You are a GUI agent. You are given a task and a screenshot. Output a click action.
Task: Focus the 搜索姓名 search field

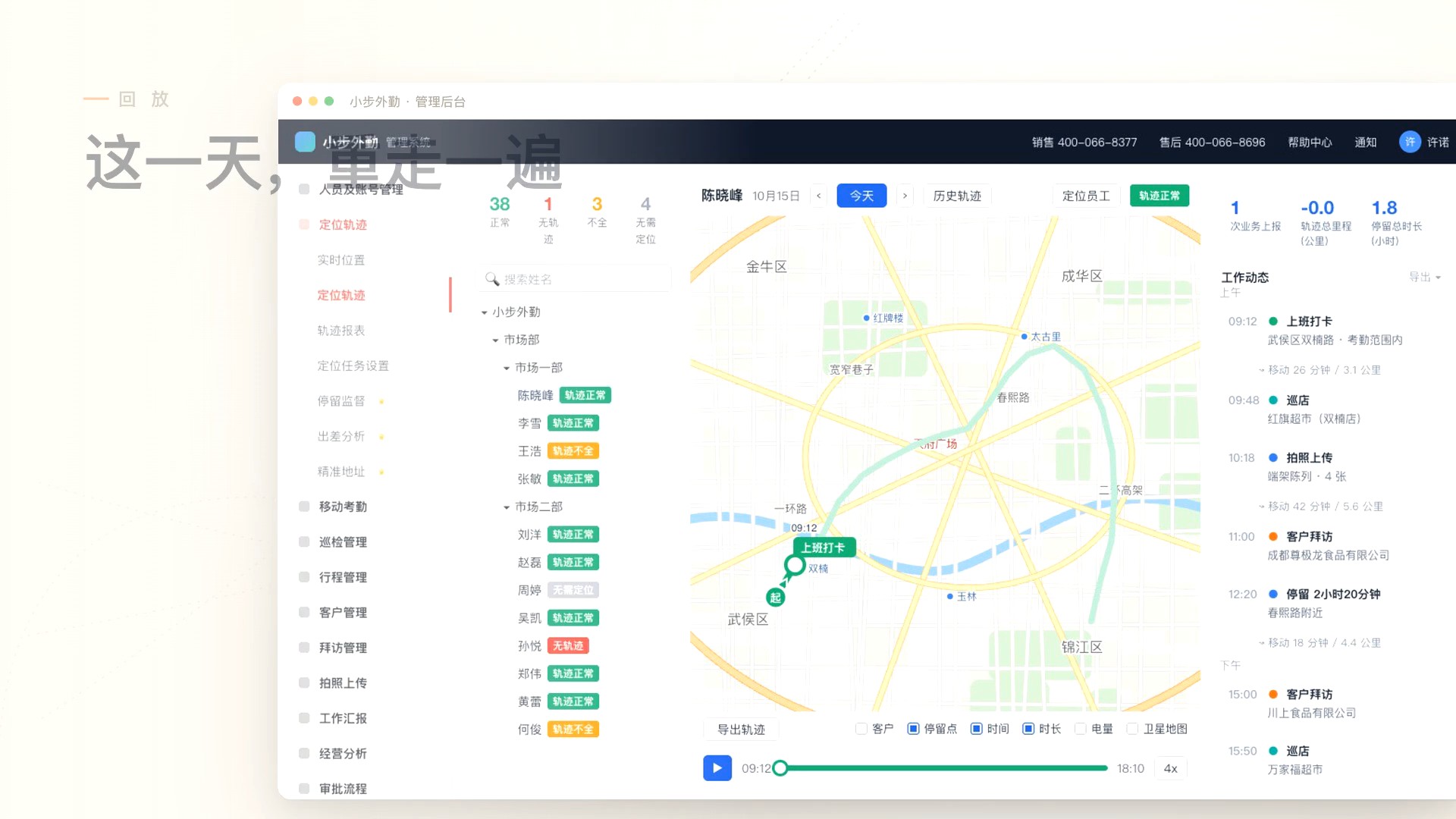pyautogui.click(x=576, y=279)
